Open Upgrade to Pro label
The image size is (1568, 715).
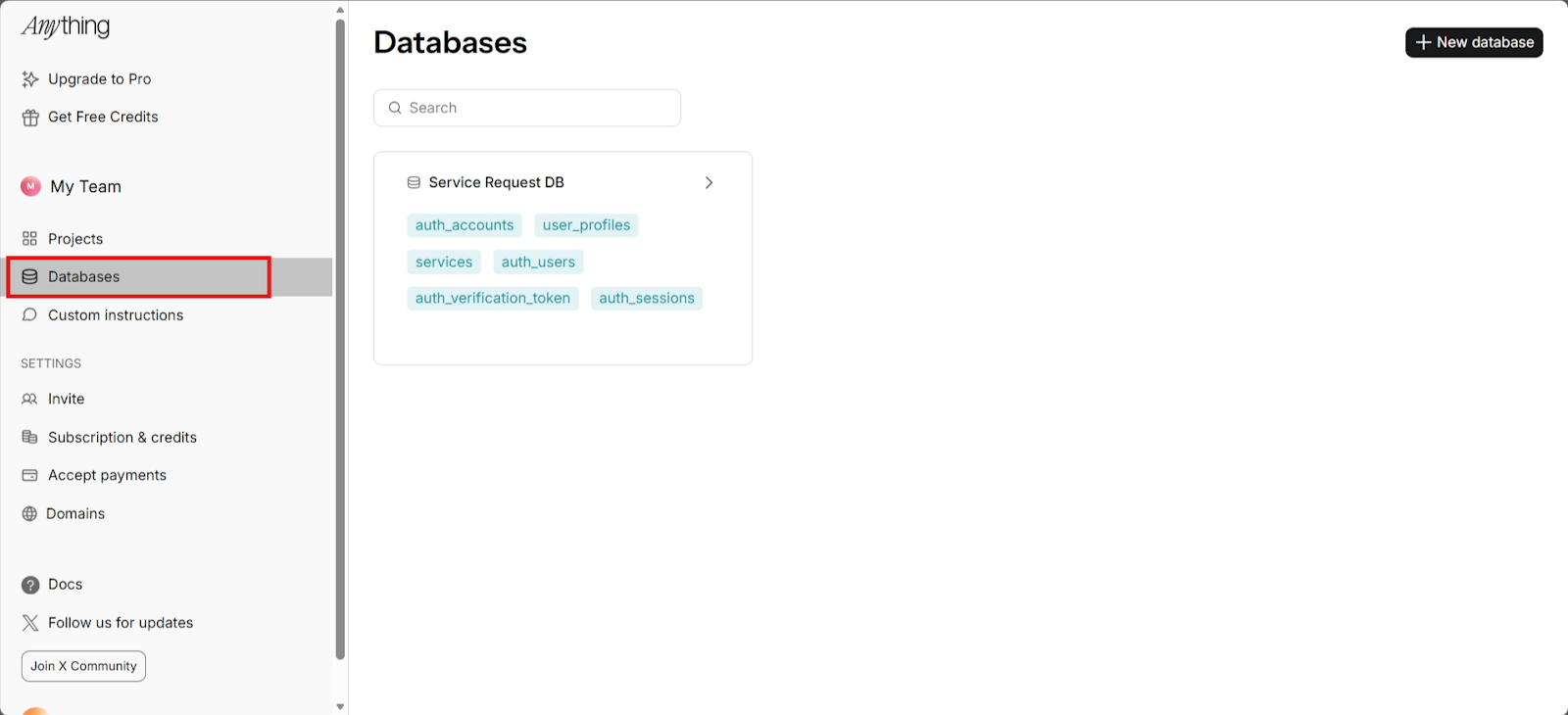[99, 79]
